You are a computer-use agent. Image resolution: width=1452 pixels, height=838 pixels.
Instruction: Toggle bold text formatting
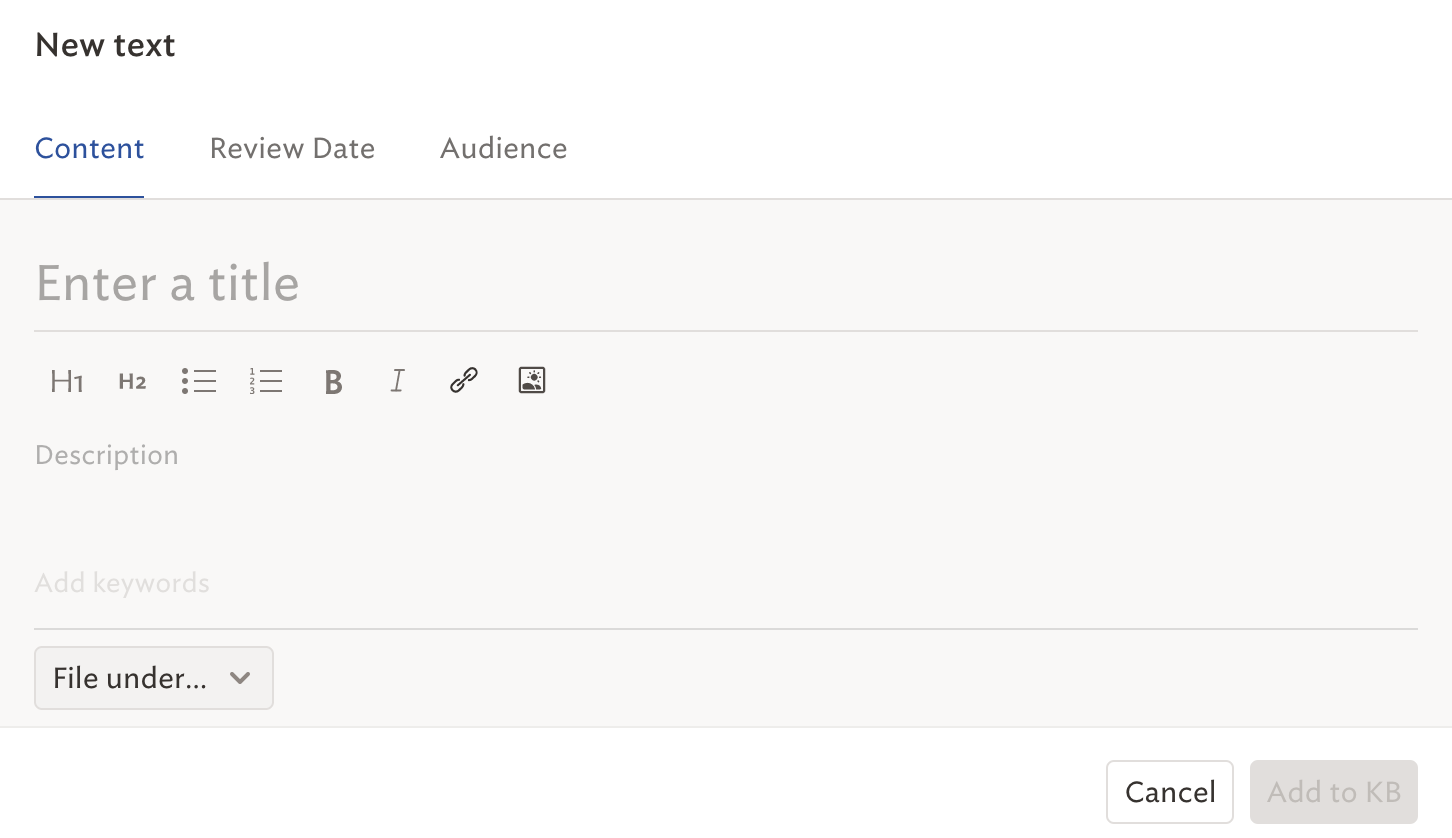point(334,382)
